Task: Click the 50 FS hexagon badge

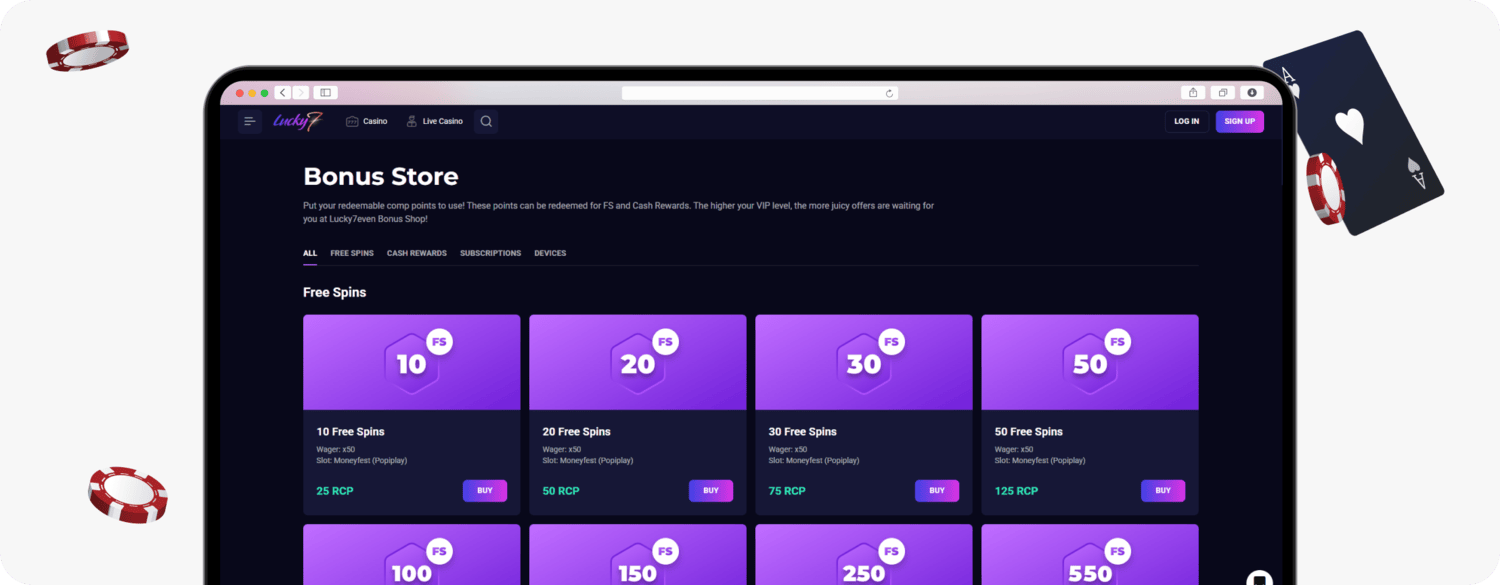Action: 1090,364
